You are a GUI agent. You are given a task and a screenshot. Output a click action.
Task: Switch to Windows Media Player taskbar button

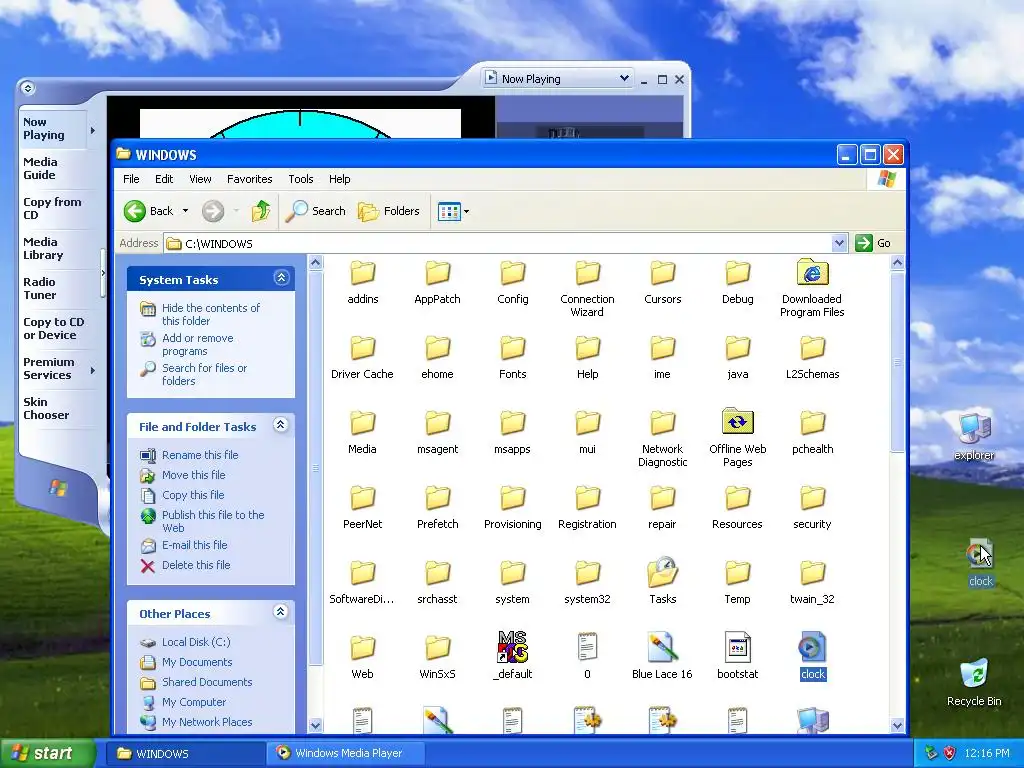[x=347, y=753]
